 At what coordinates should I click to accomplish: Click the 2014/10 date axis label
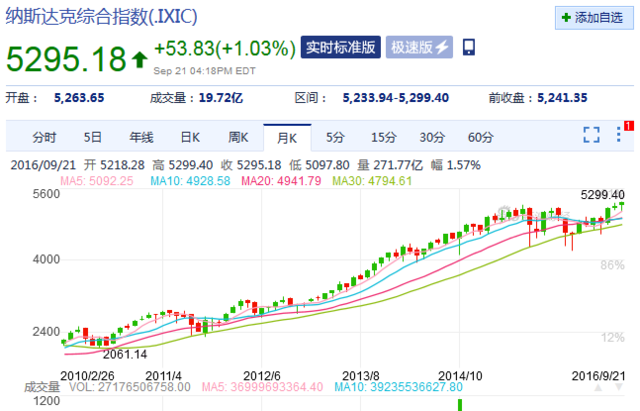pos(460,375)
